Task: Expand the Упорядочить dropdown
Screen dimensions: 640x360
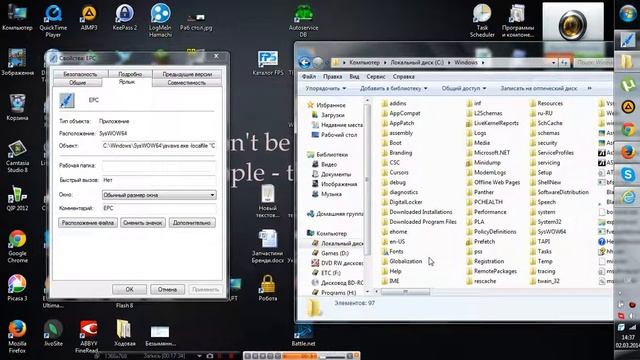Action: coord(326,89)
